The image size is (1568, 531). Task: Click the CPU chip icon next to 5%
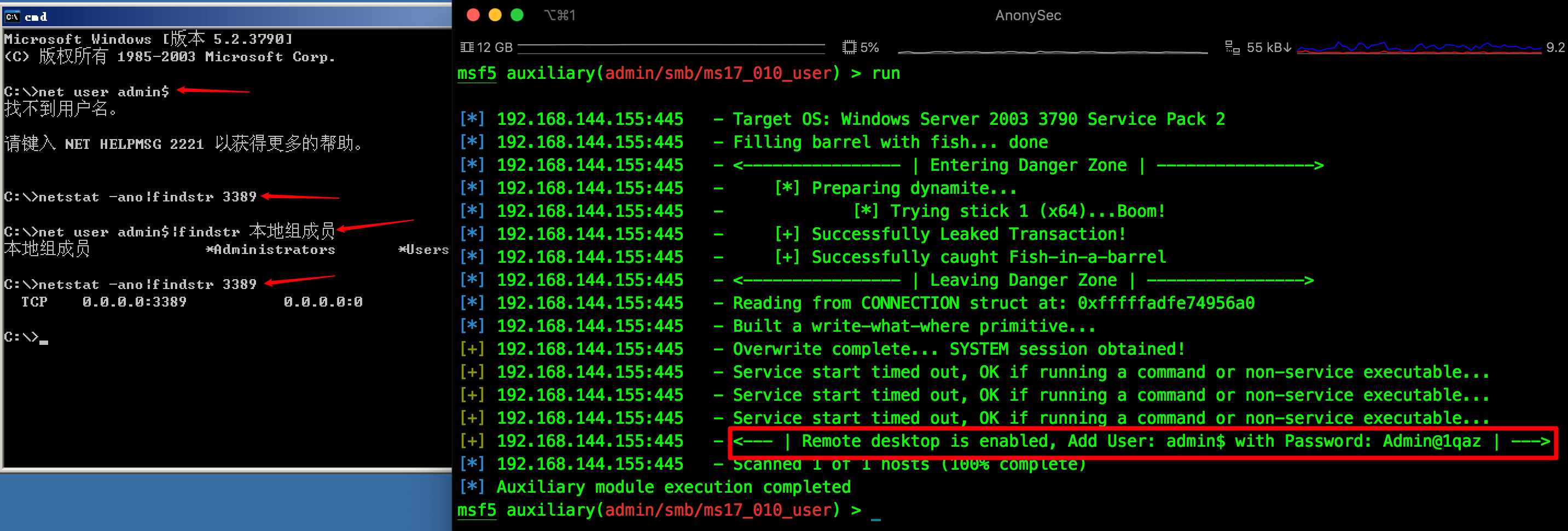tap(849, 47)
